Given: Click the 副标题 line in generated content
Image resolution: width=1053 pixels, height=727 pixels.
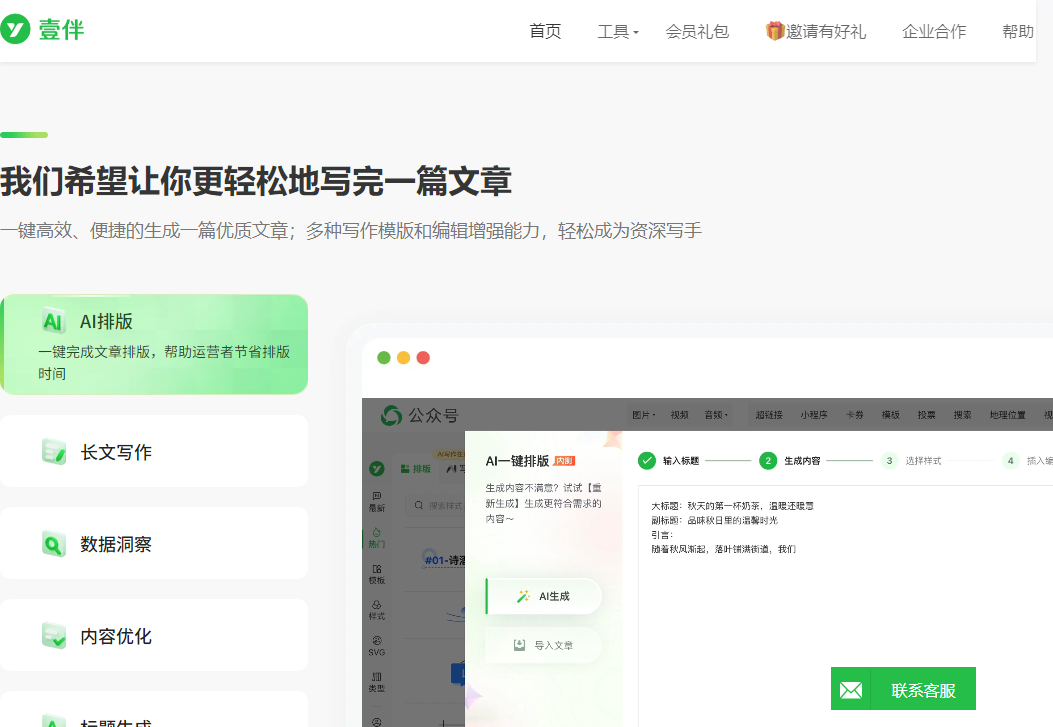Looking at the screenshot, I should pos(715,520).
